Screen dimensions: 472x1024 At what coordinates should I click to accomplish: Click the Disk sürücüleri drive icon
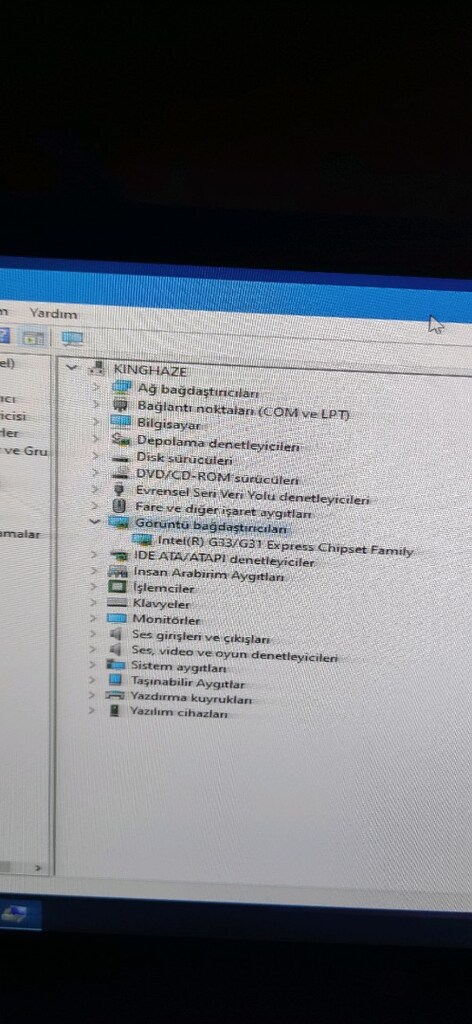click(119, 457)
